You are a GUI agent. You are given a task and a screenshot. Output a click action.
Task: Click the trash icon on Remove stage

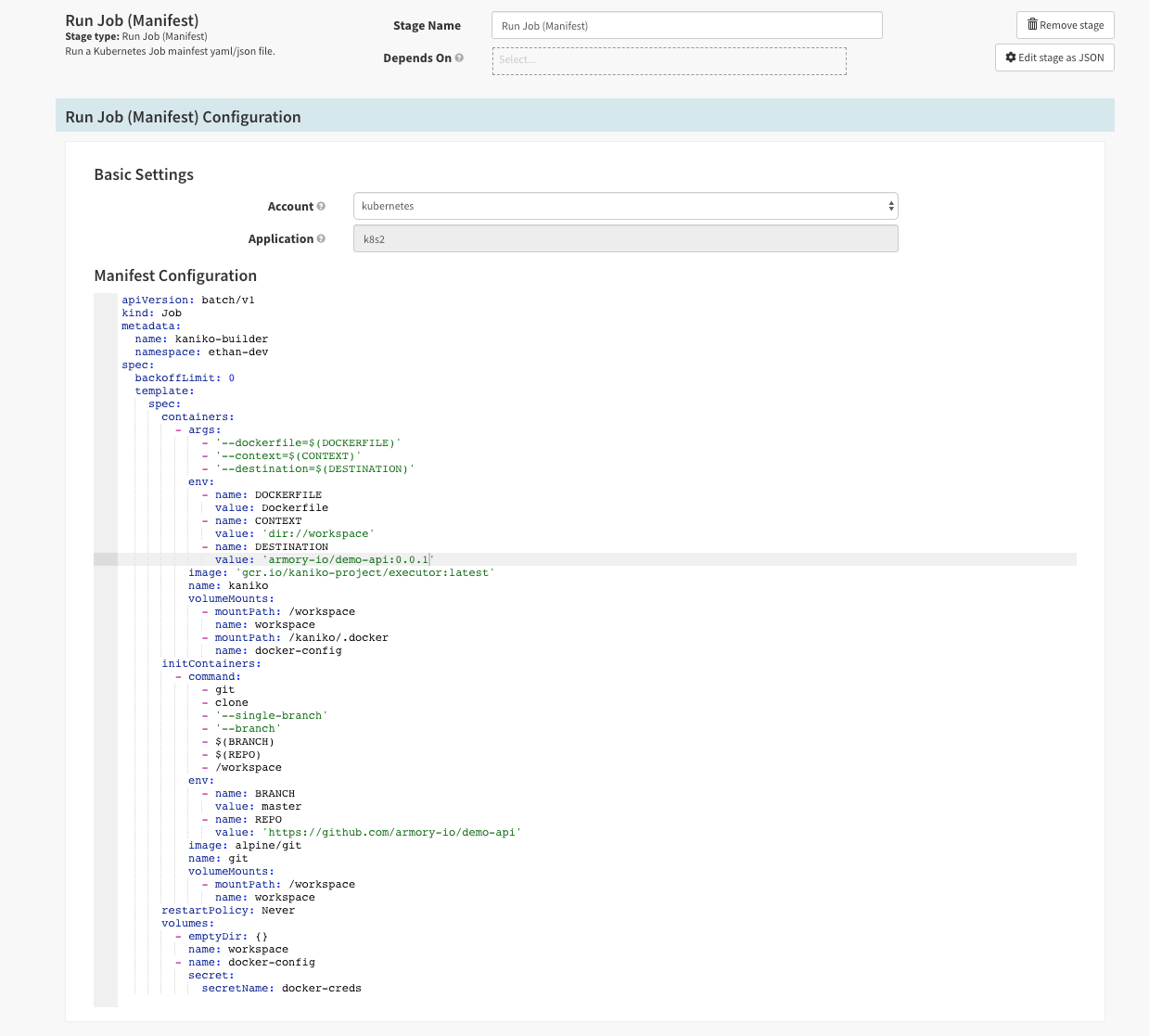1031,24
